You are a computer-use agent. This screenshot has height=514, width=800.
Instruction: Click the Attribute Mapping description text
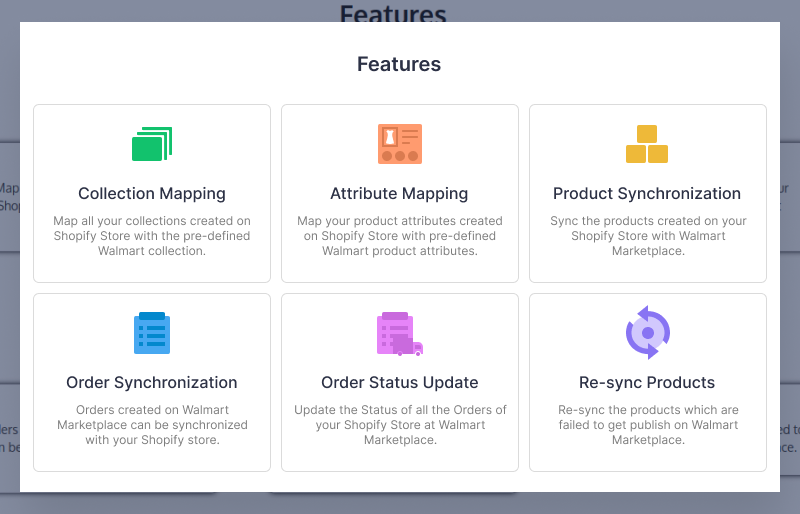(x=400, y=236)
